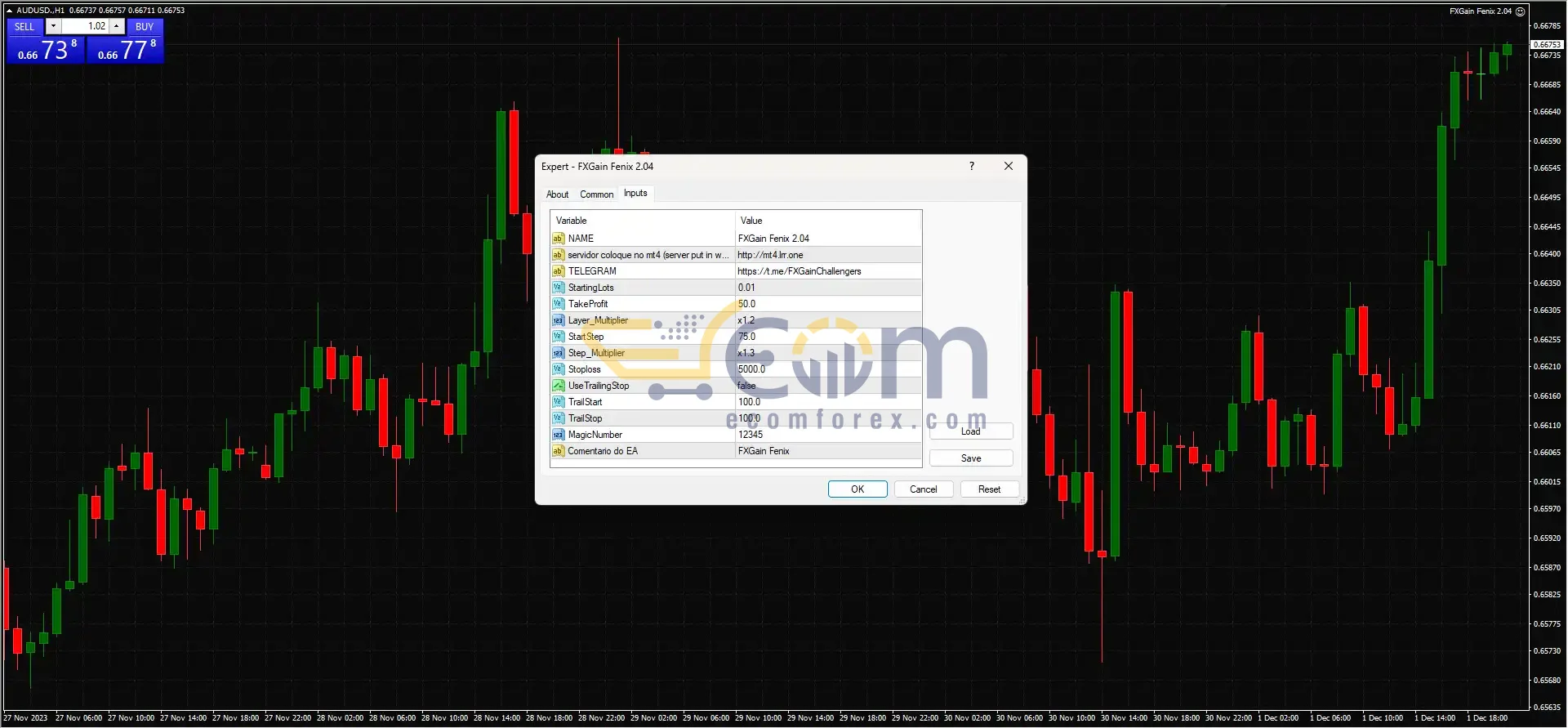Select the StartStep value 75.0
The width and height of the screenshot is (1568, 728).
tap(746, 337)
